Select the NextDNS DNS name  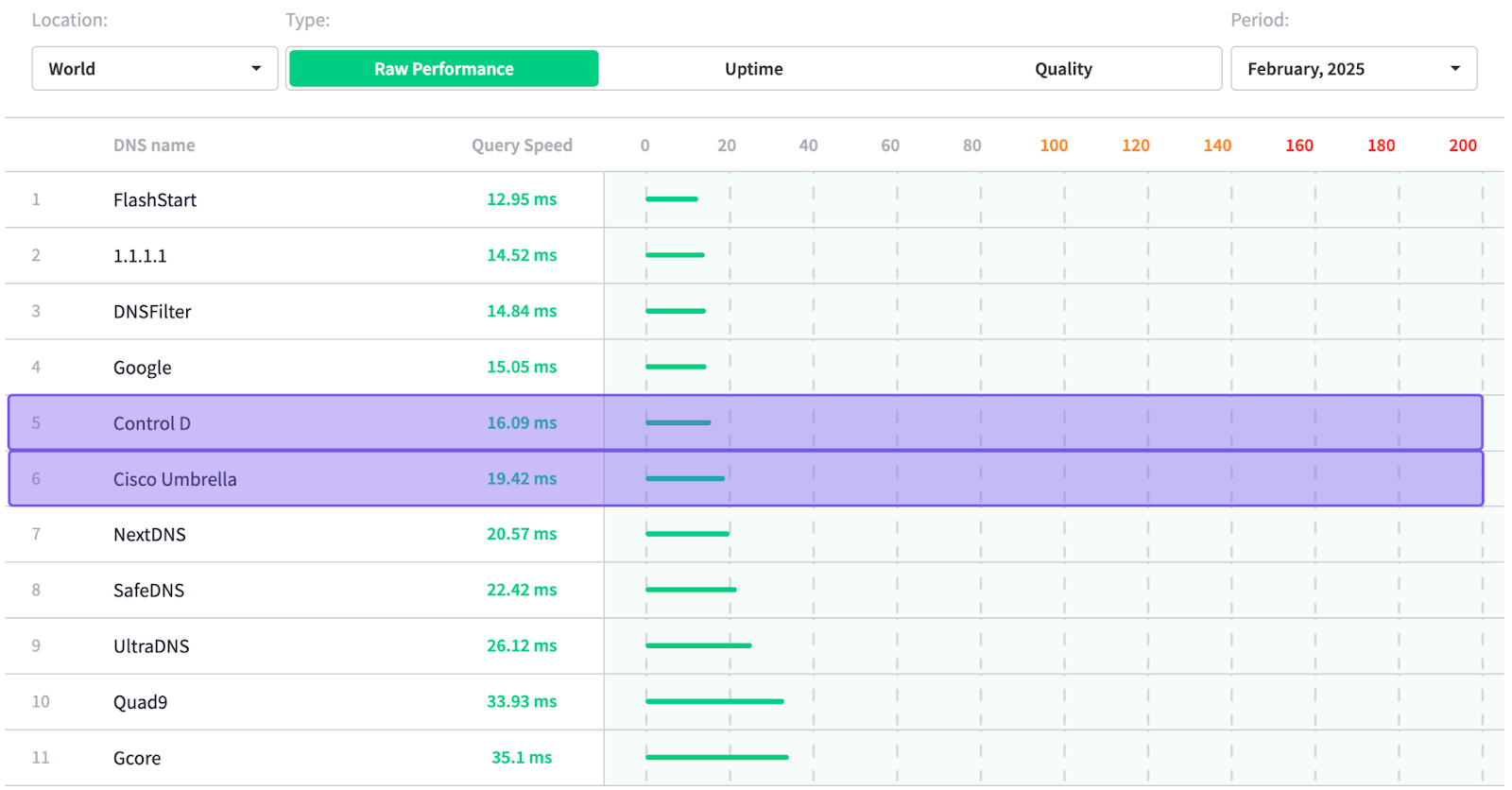coord(149,535)
